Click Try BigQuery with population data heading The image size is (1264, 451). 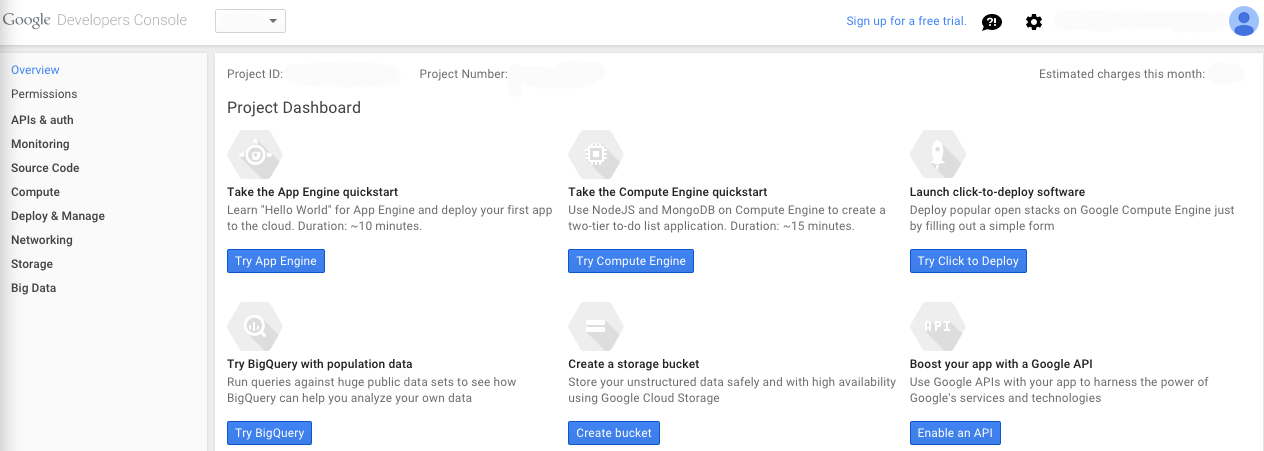tap(320, 364)
